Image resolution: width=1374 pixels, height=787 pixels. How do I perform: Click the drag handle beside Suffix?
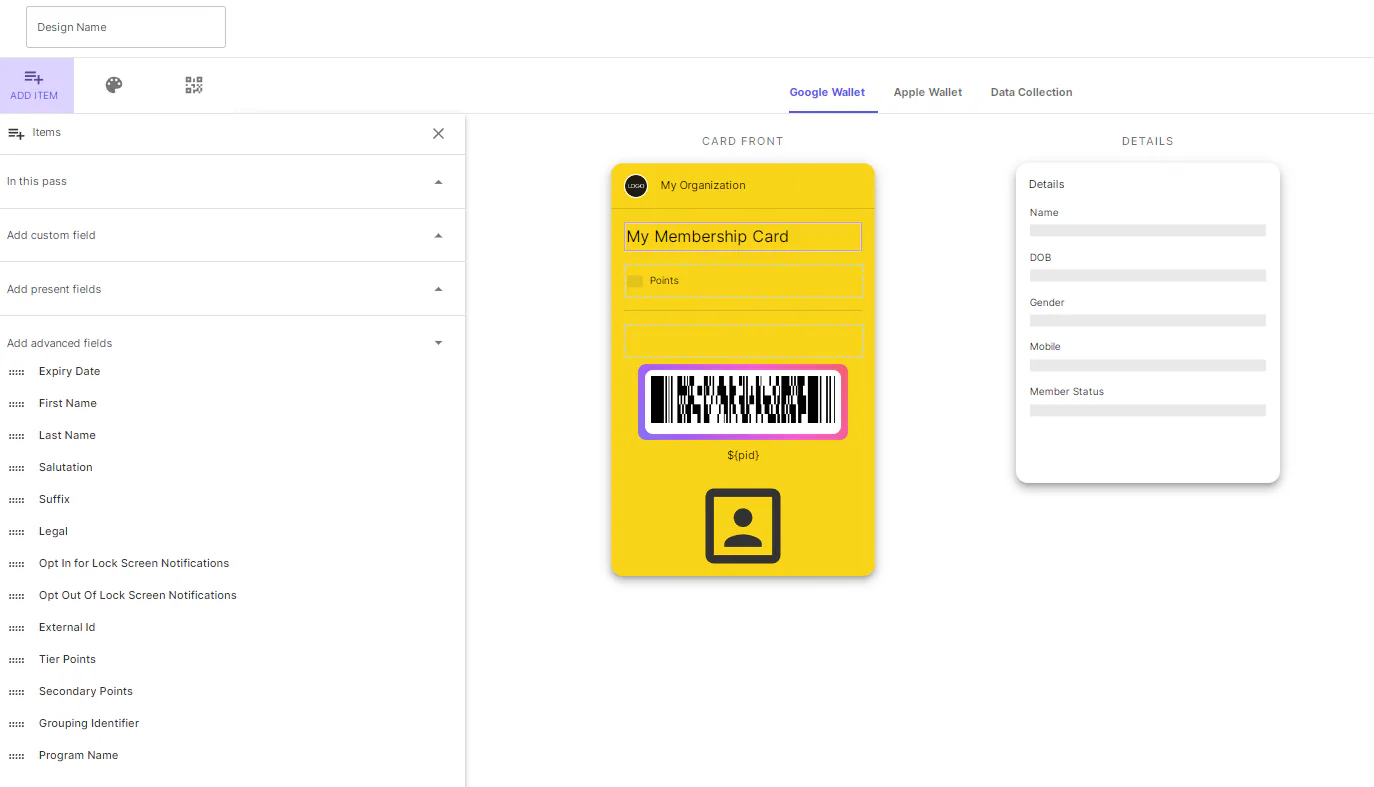point(16,500)
